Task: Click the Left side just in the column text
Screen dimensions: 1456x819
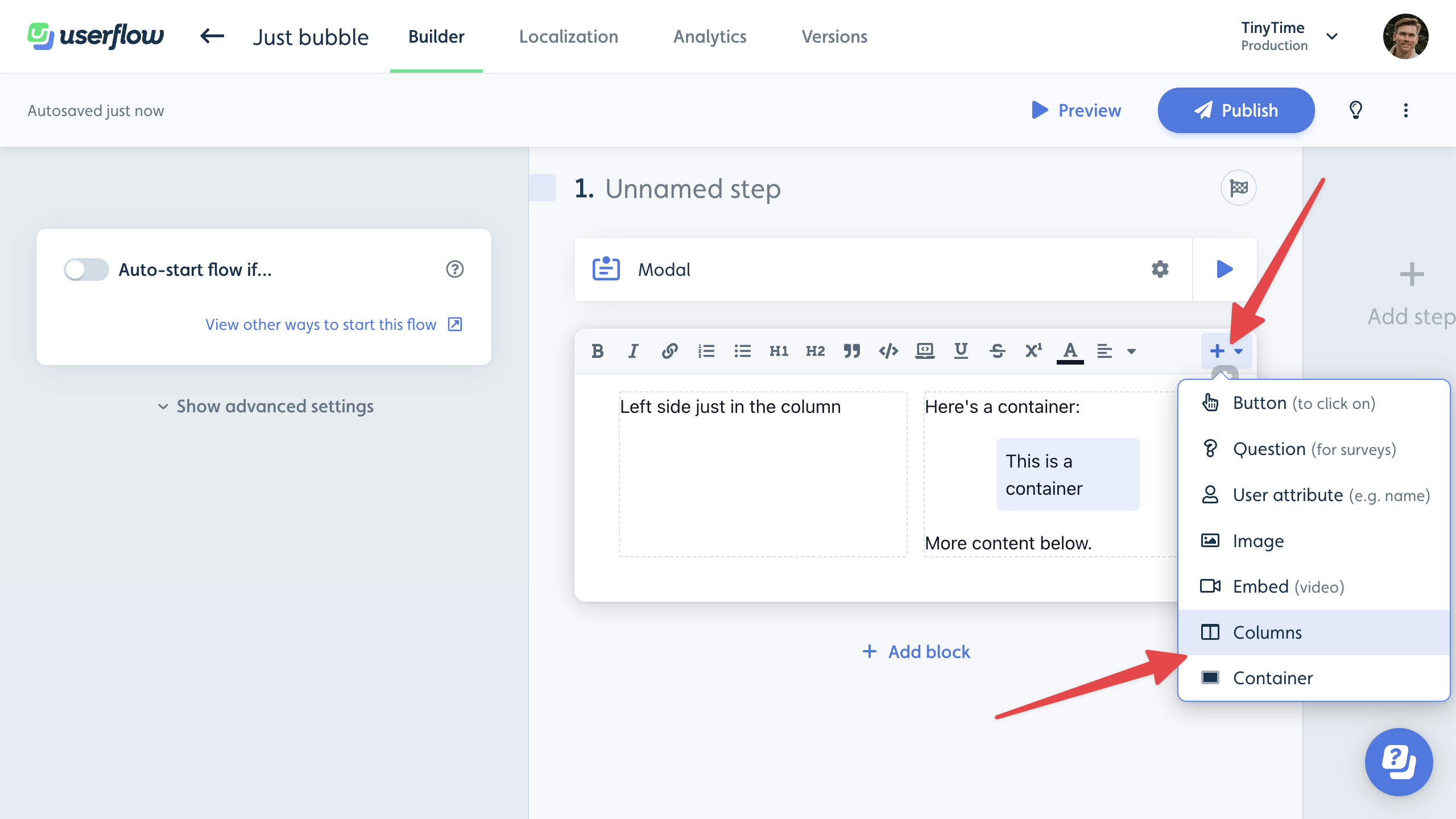Action: click(730, 407)
